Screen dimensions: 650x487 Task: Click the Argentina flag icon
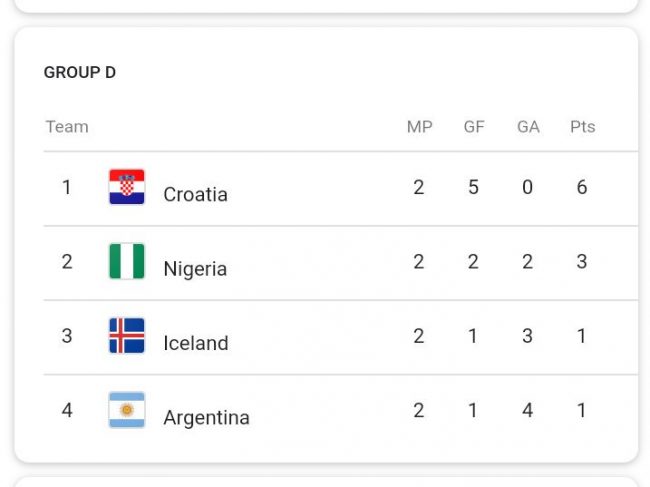click(x=127, y=410)
